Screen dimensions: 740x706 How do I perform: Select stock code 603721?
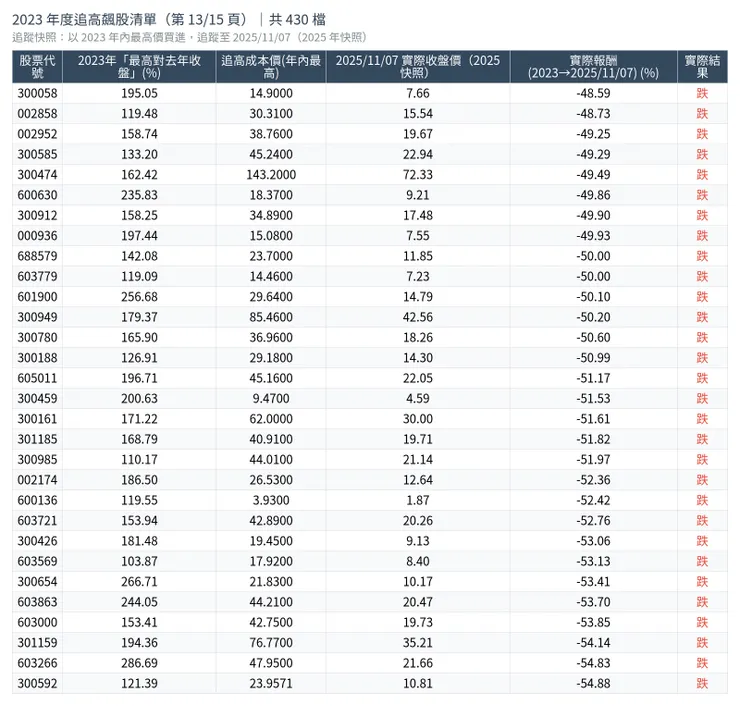37,521
